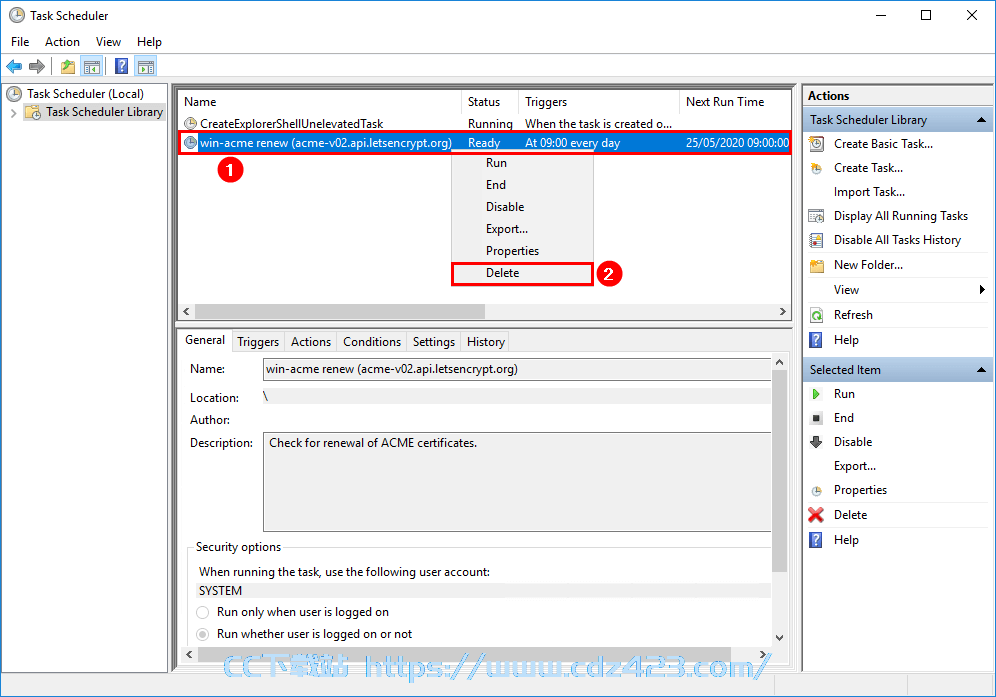The width and height of the screenshot is (996, 697).
Task: Click the clock icon of win-acme renew task row
Action: 191,143
